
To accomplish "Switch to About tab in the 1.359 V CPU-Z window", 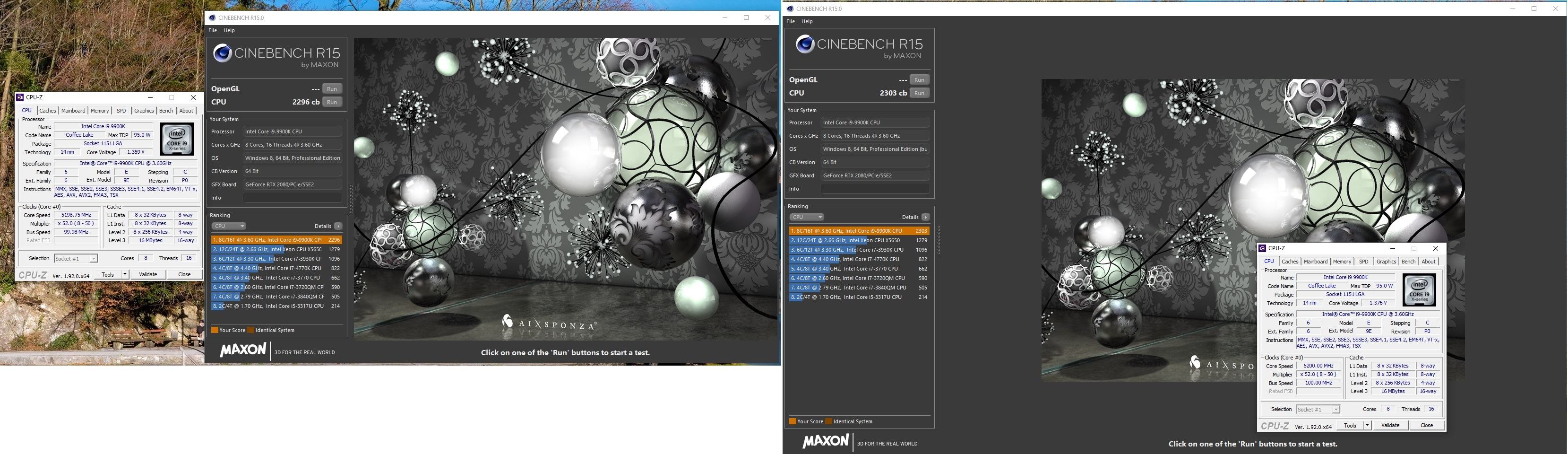I will 186,111.
